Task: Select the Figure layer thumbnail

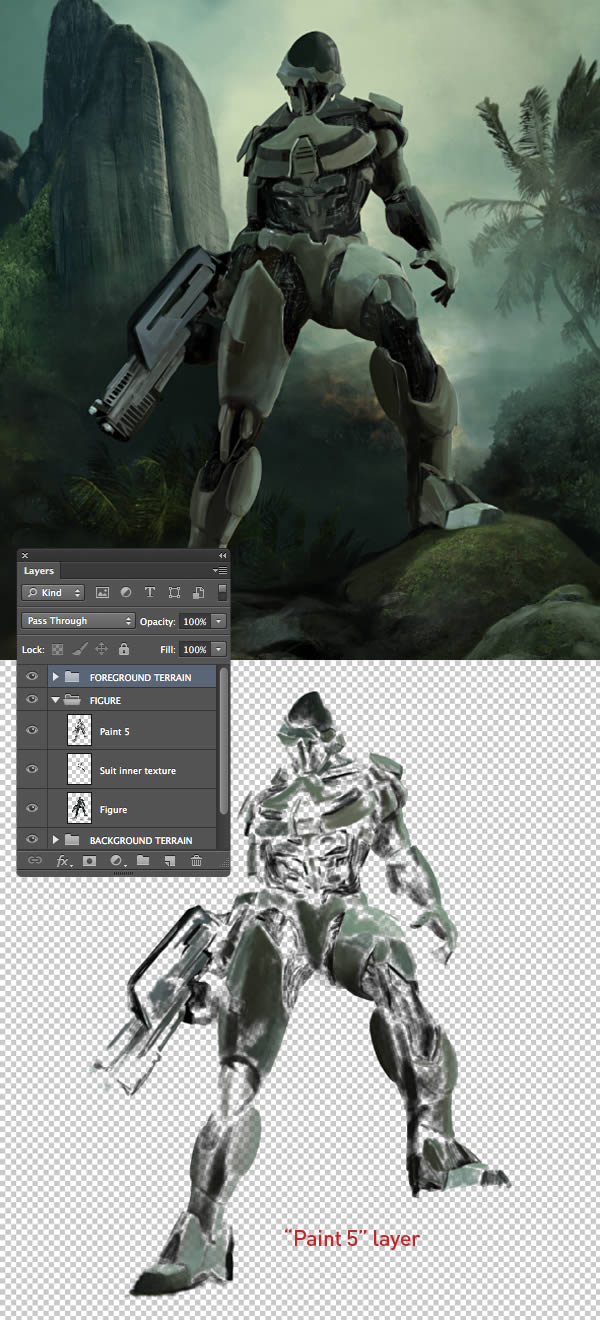Action: click(x=78, y=809)
